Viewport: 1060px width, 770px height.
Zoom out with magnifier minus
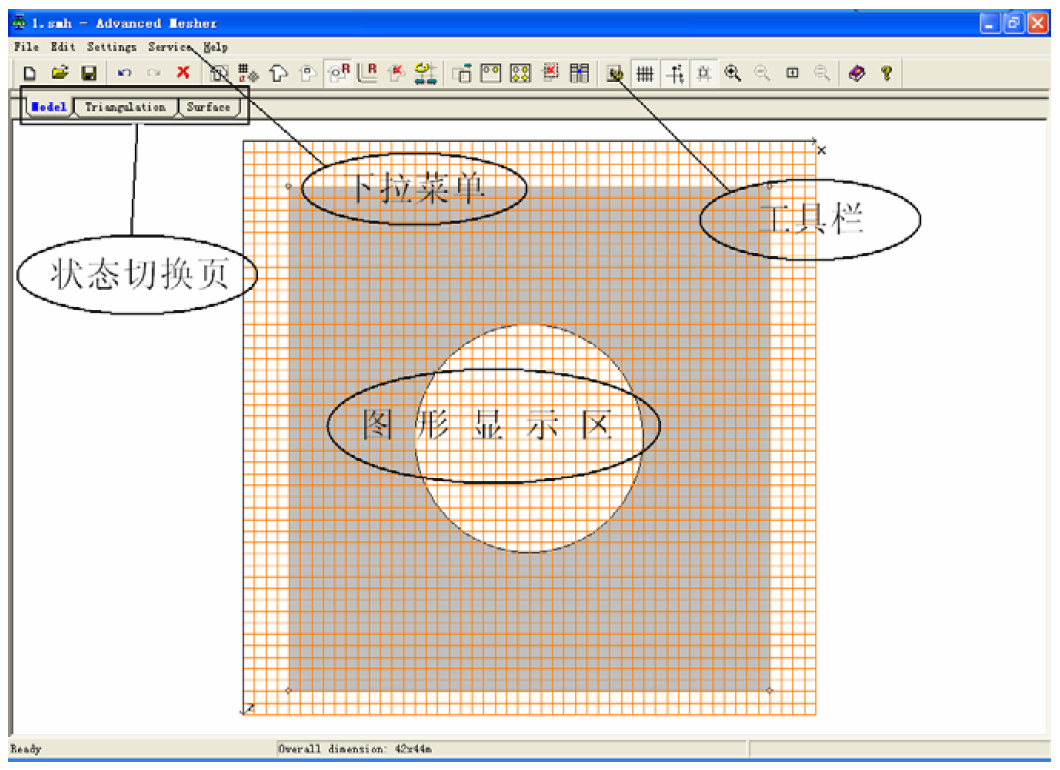pyautogui.click(x=762, y=73)
